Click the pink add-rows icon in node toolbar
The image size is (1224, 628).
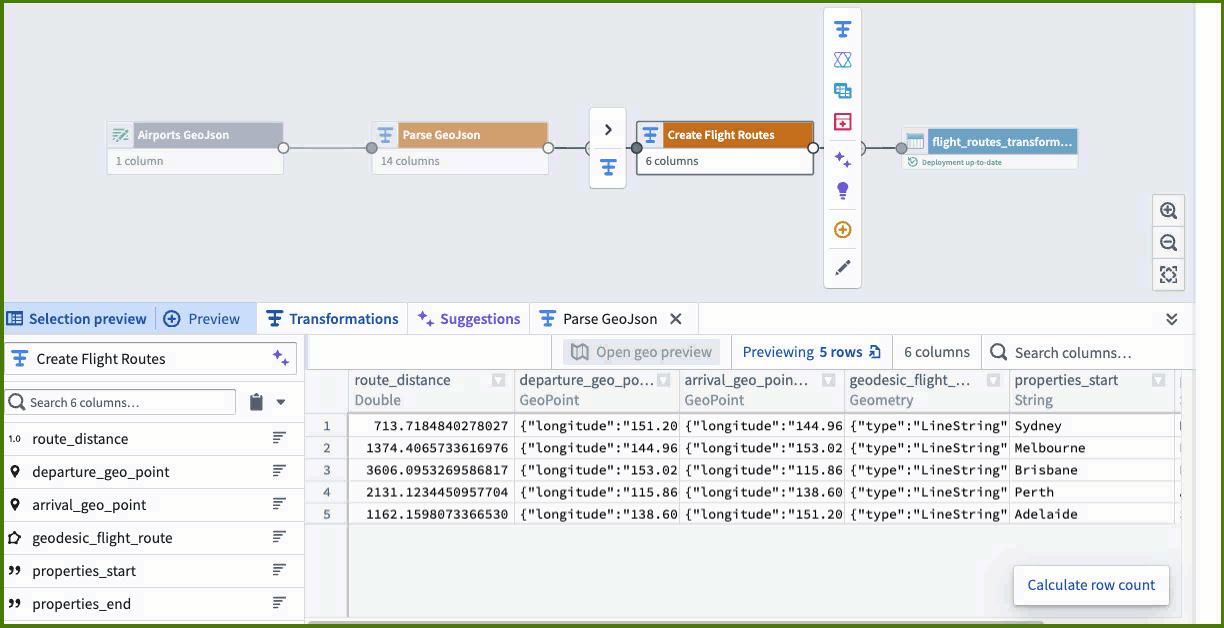click(x=842, y=122)
